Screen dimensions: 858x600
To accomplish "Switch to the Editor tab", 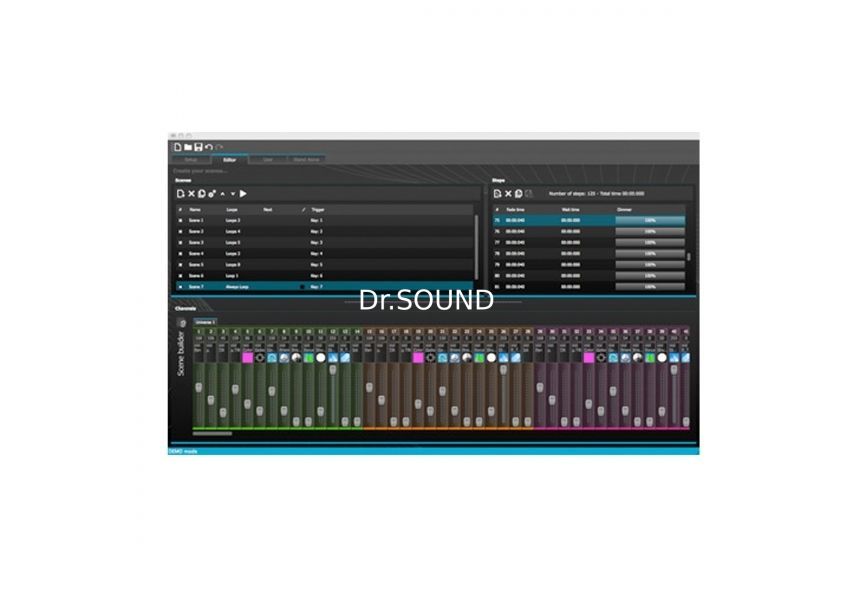I will (229, 160).
